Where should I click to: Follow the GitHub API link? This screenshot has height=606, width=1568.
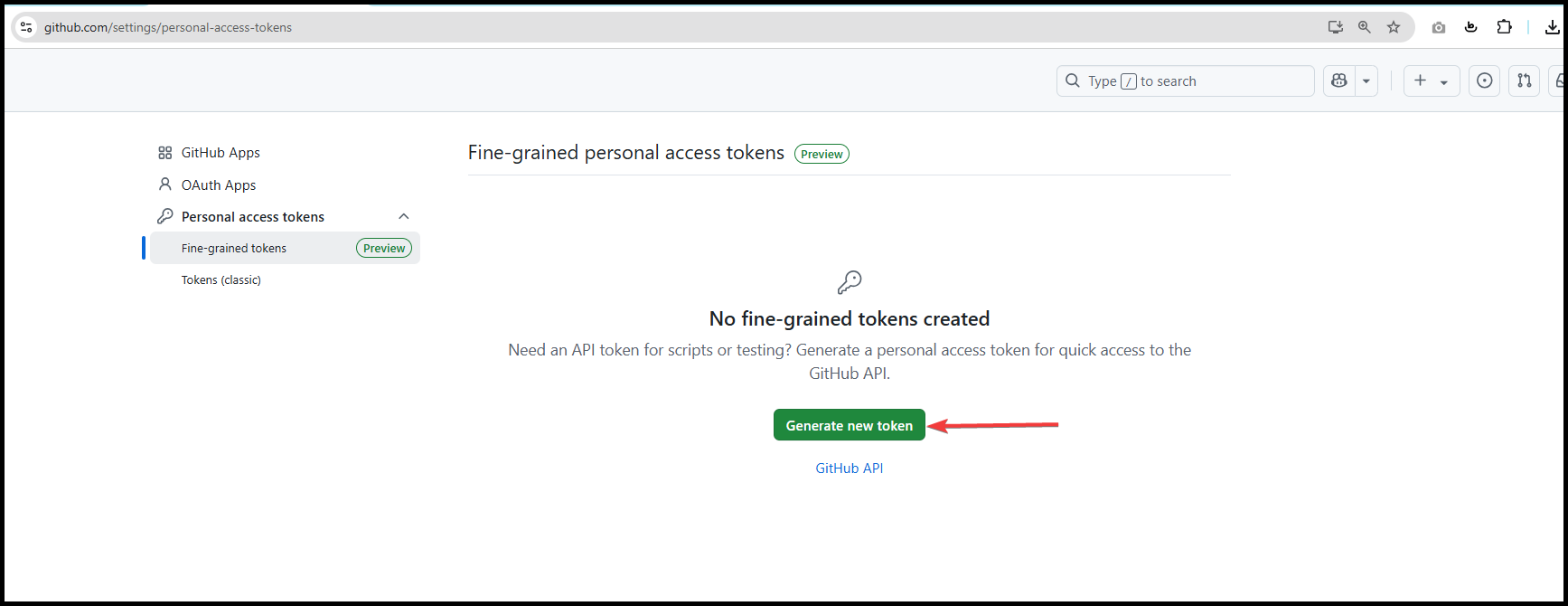[850, 468]
